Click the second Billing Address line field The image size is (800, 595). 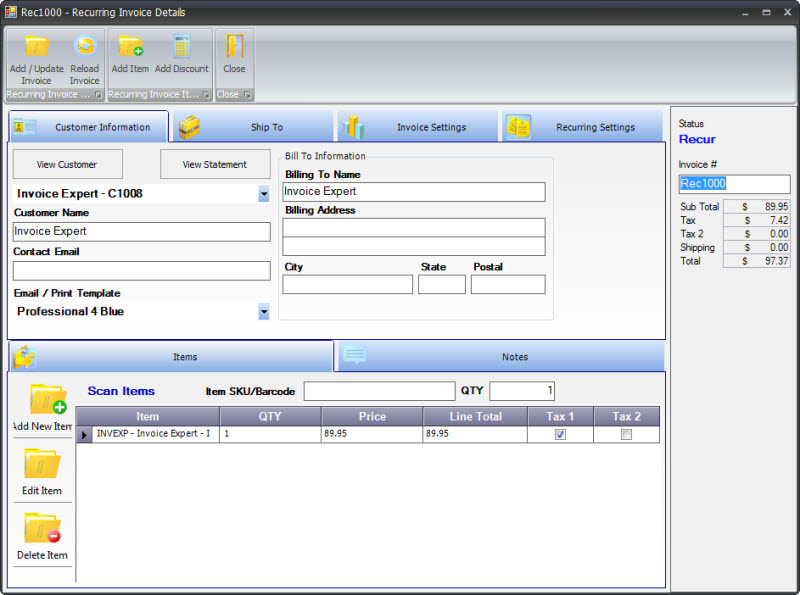point(414,246)
